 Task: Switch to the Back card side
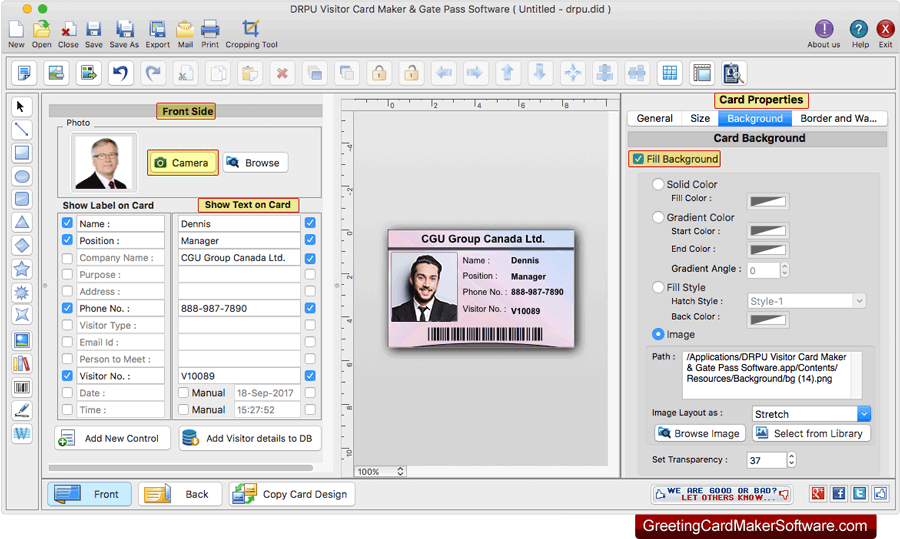tap(180, 494)
